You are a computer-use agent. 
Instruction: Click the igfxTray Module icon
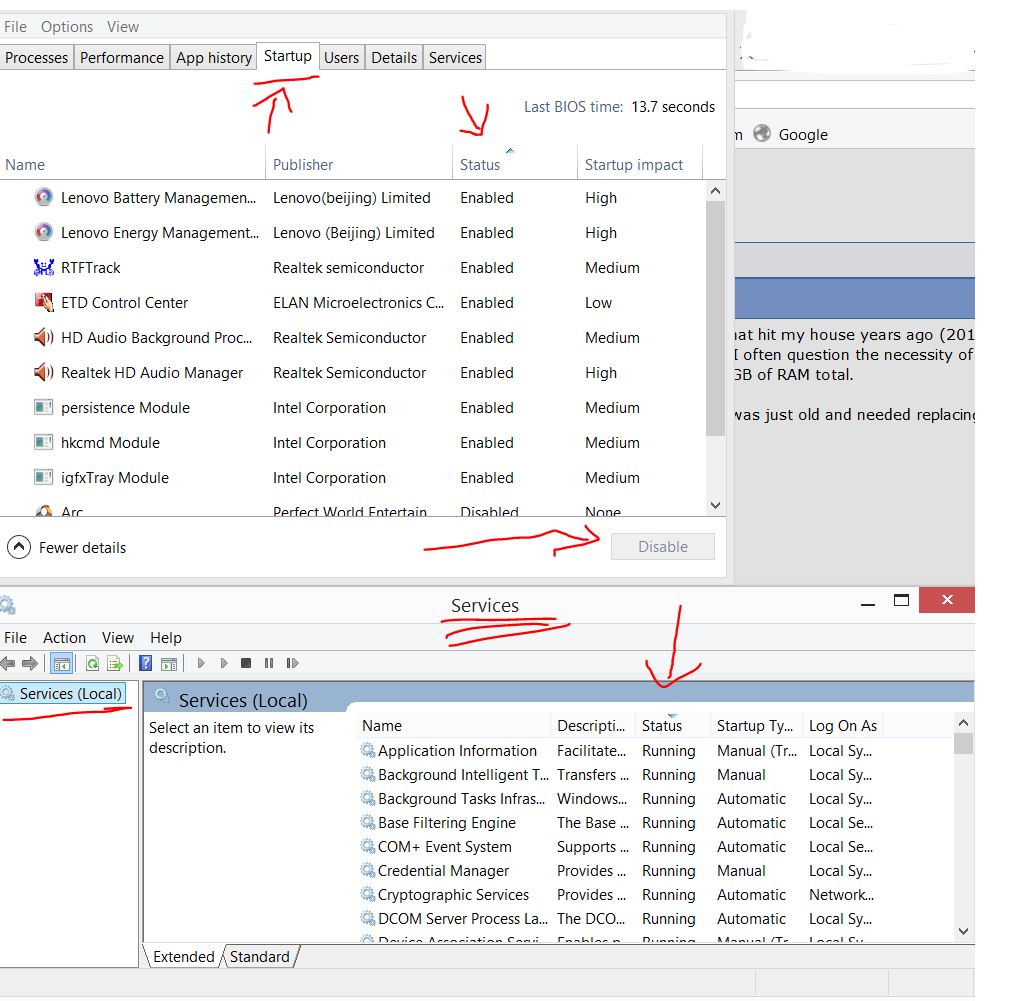pyautogui.click(x=44, y=478)
